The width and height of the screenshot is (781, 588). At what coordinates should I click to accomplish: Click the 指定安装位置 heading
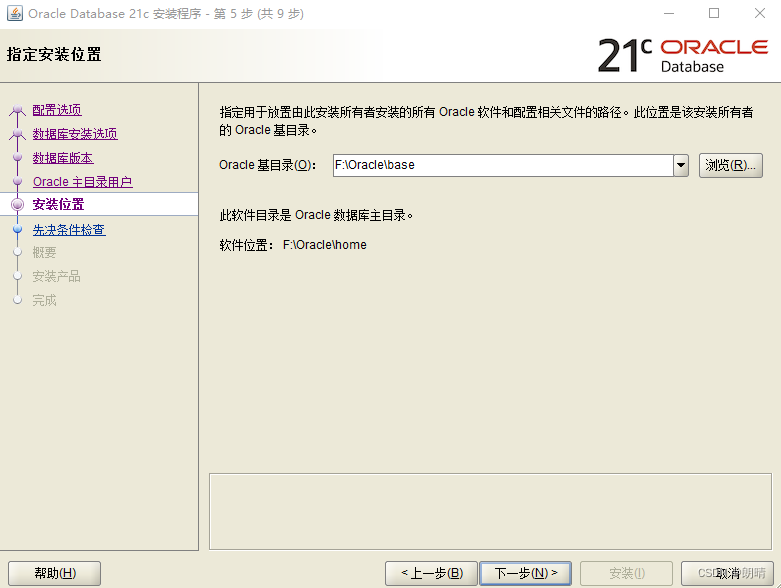click(54, 54)
